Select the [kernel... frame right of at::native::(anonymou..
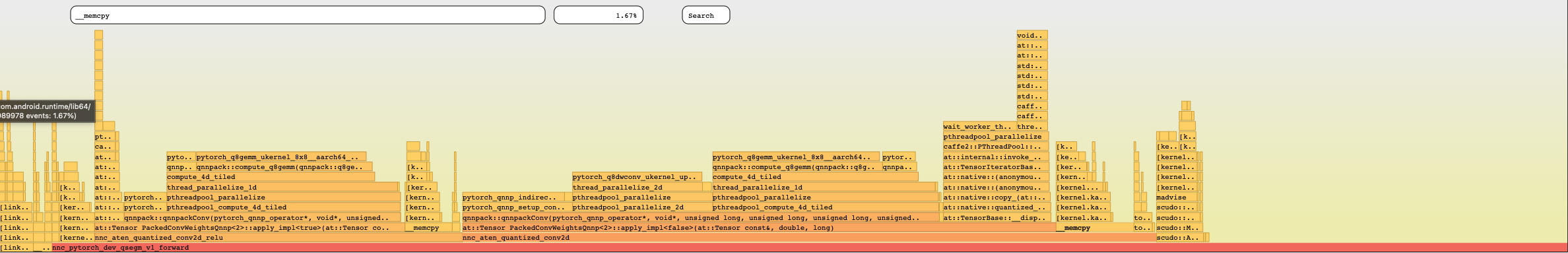 point(1079,188)
